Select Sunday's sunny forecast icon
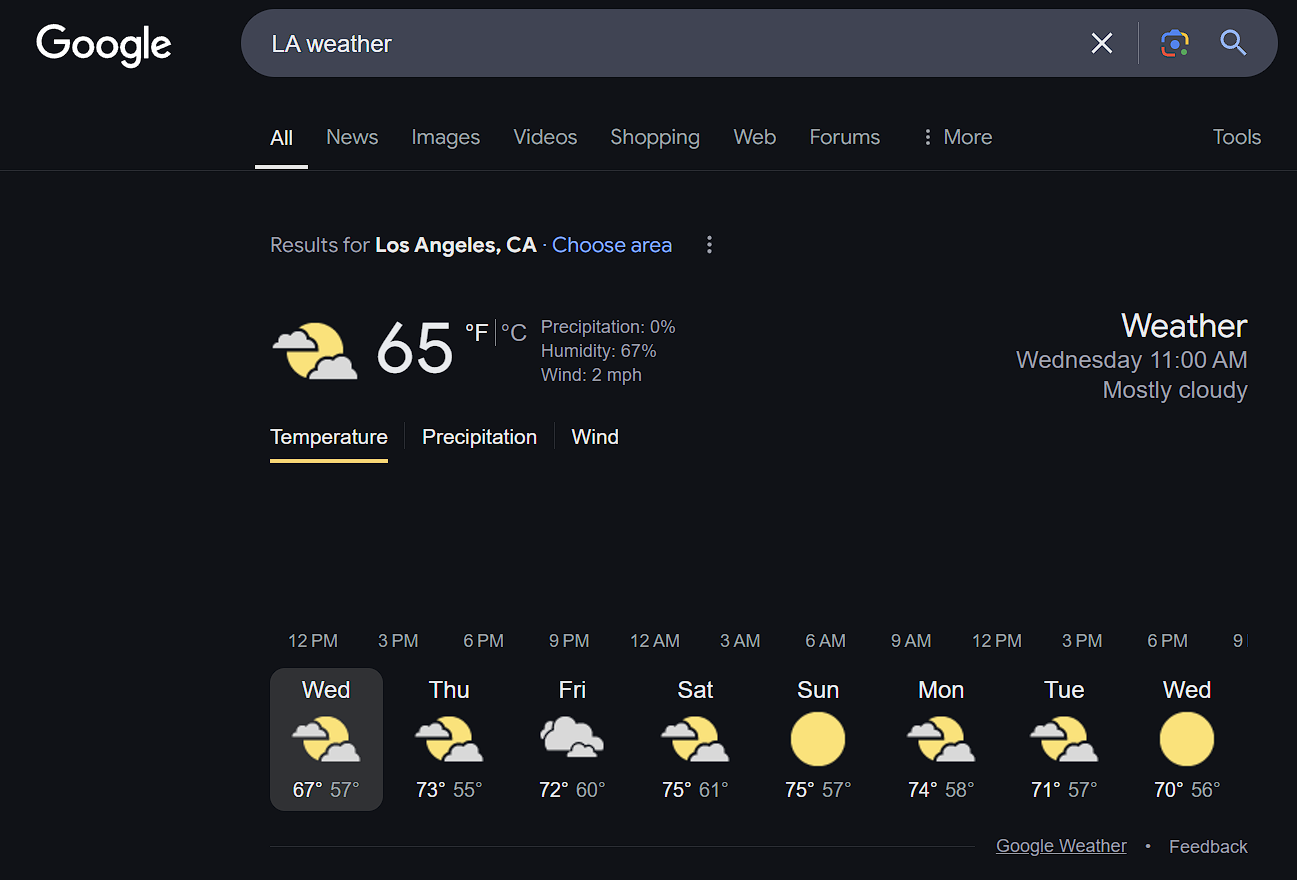This screenshot has height=880, width=1297. (817, 739)
